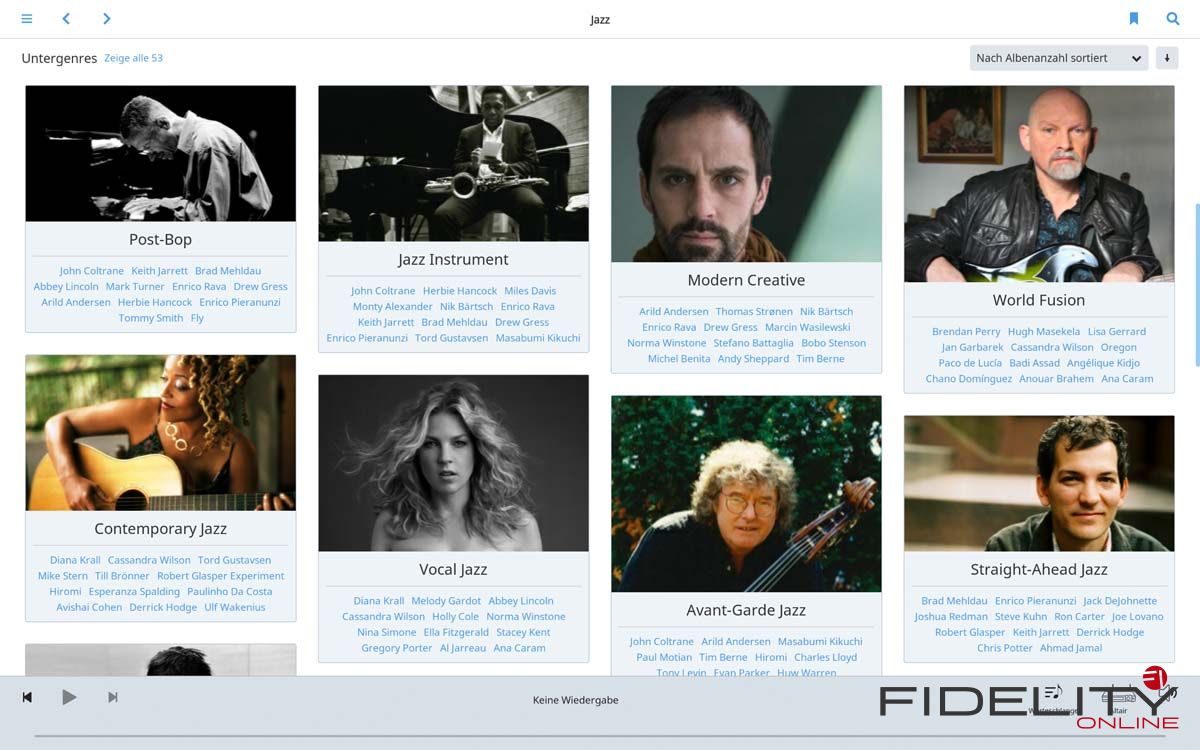Viewport: 1200px width, 750px height.
Task: Select Herbie Hancock under Jazz Instrument
Action: 460,291
